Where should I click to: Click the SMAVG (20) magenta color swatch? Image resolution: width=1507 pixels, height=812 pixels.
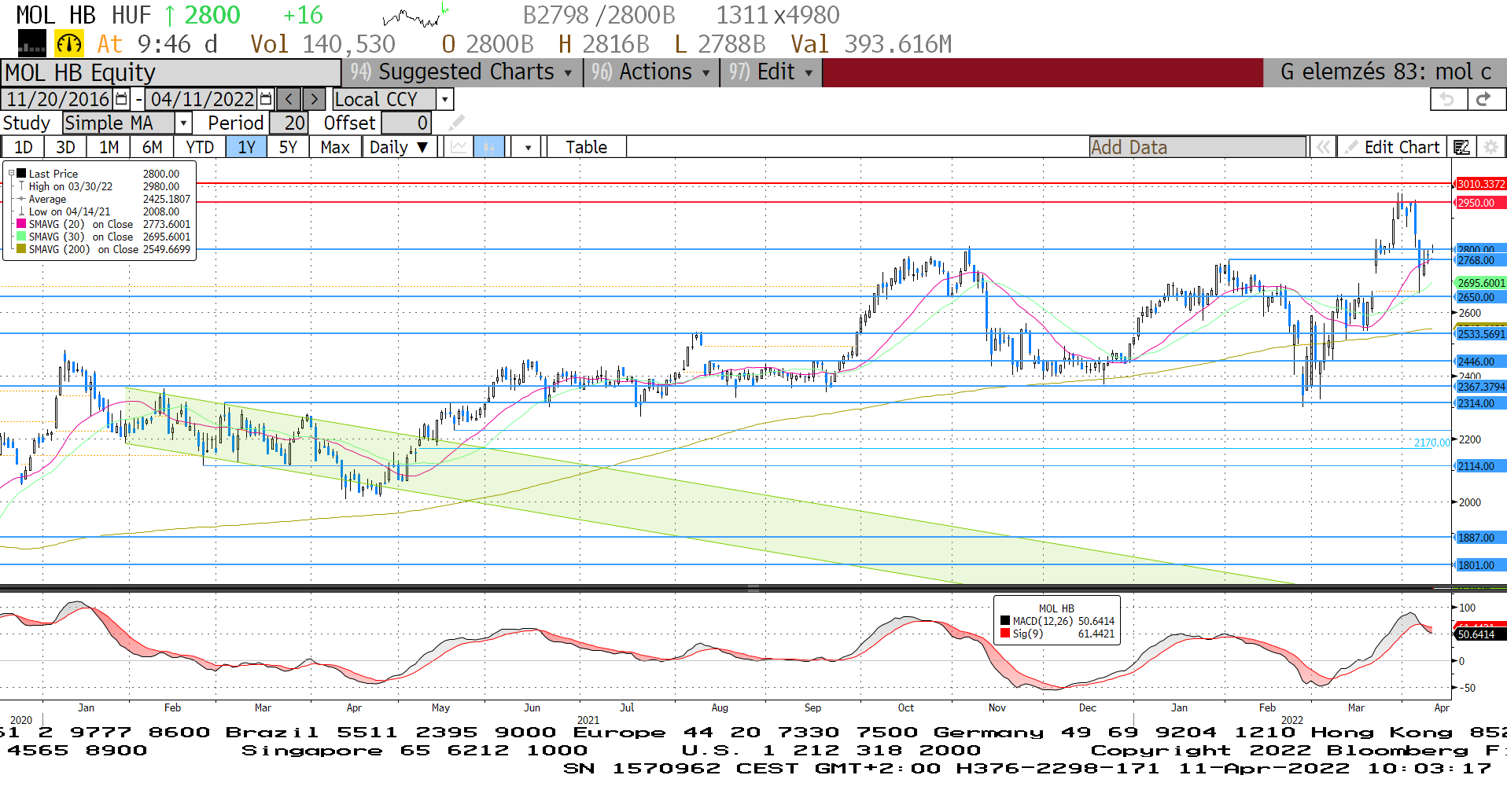click(22, 224)
